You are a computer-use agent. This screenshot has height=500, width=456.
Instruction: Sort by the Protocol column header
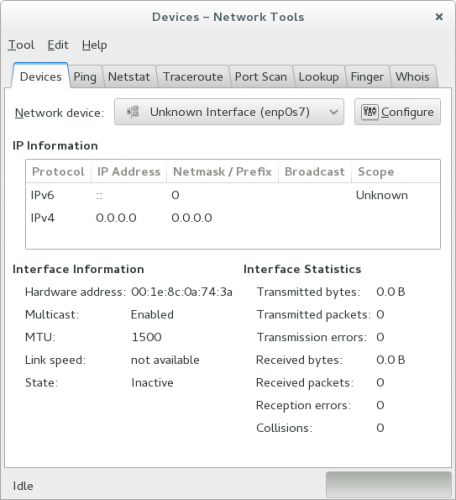(x=58, y=172)
